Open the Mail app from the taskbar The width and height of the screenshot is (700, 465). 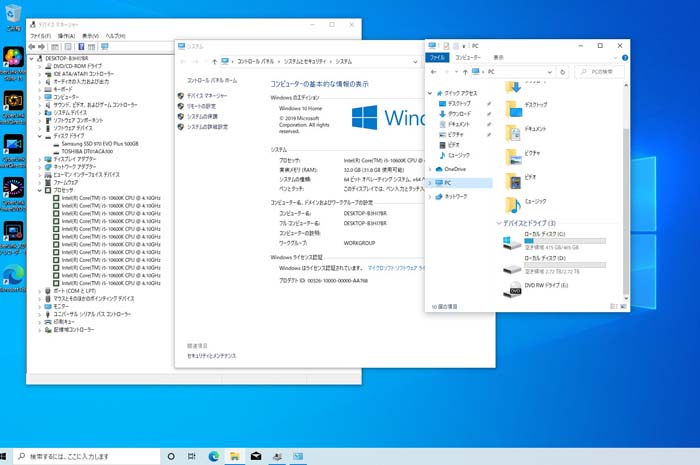coord(256,456)
